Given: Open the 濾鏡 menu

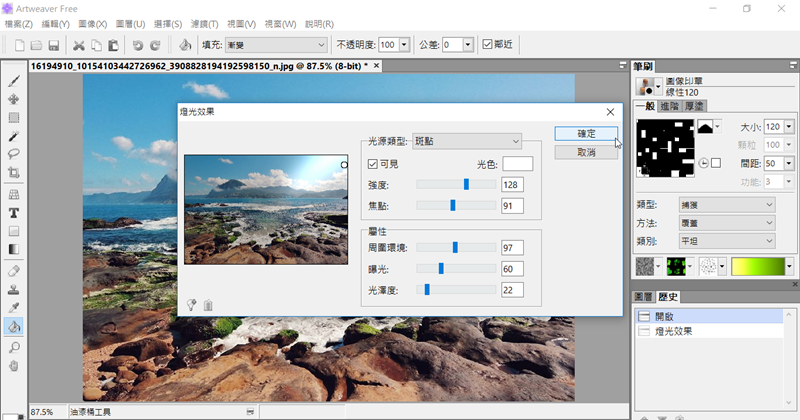Looking at the screenshot, I should [x=209, y=22].
